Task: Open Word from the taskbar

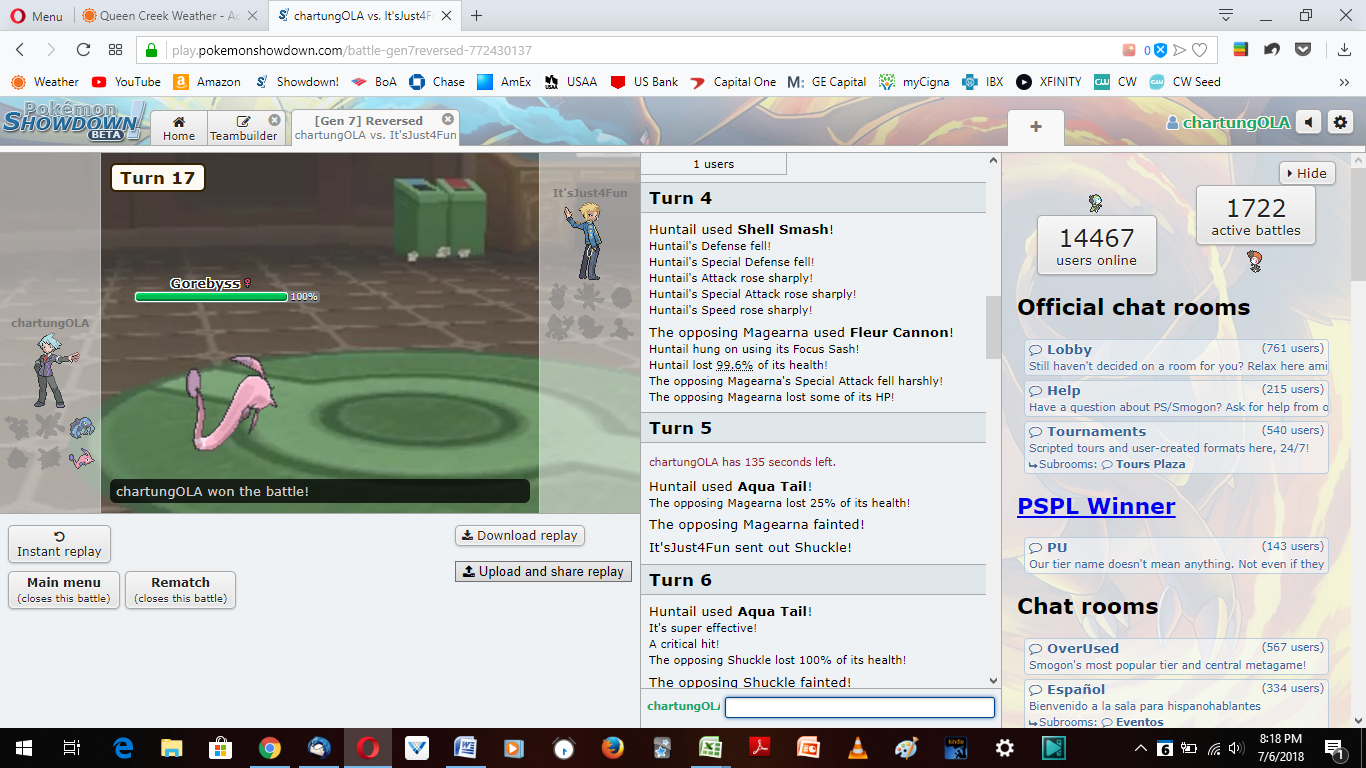Action: tap(466, 747)
